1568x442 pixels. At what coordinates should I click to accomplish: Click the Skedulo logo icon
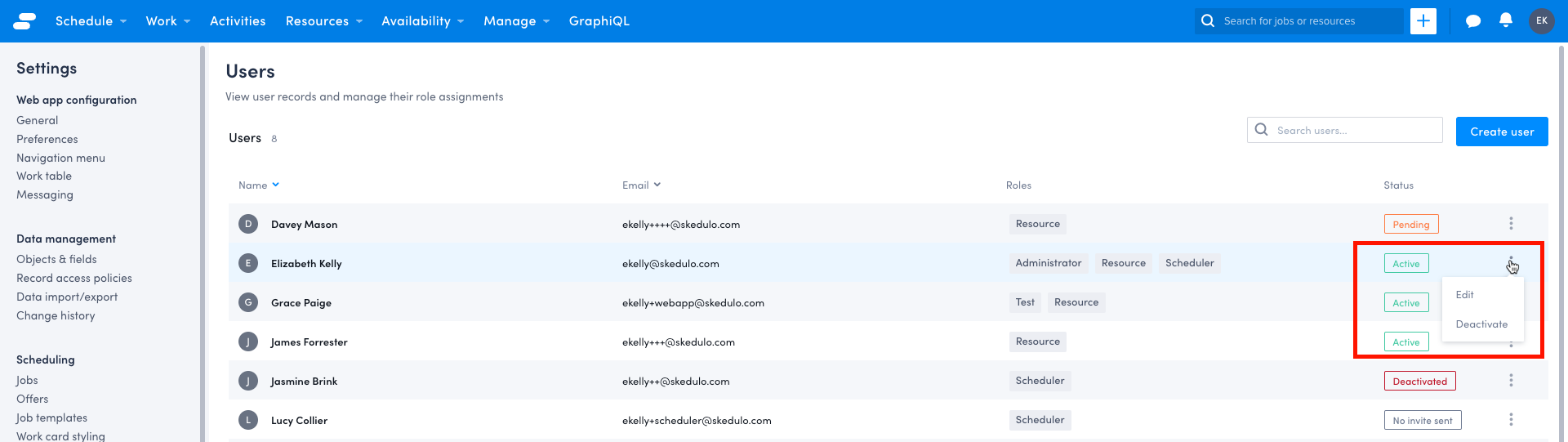pos(24,21)
